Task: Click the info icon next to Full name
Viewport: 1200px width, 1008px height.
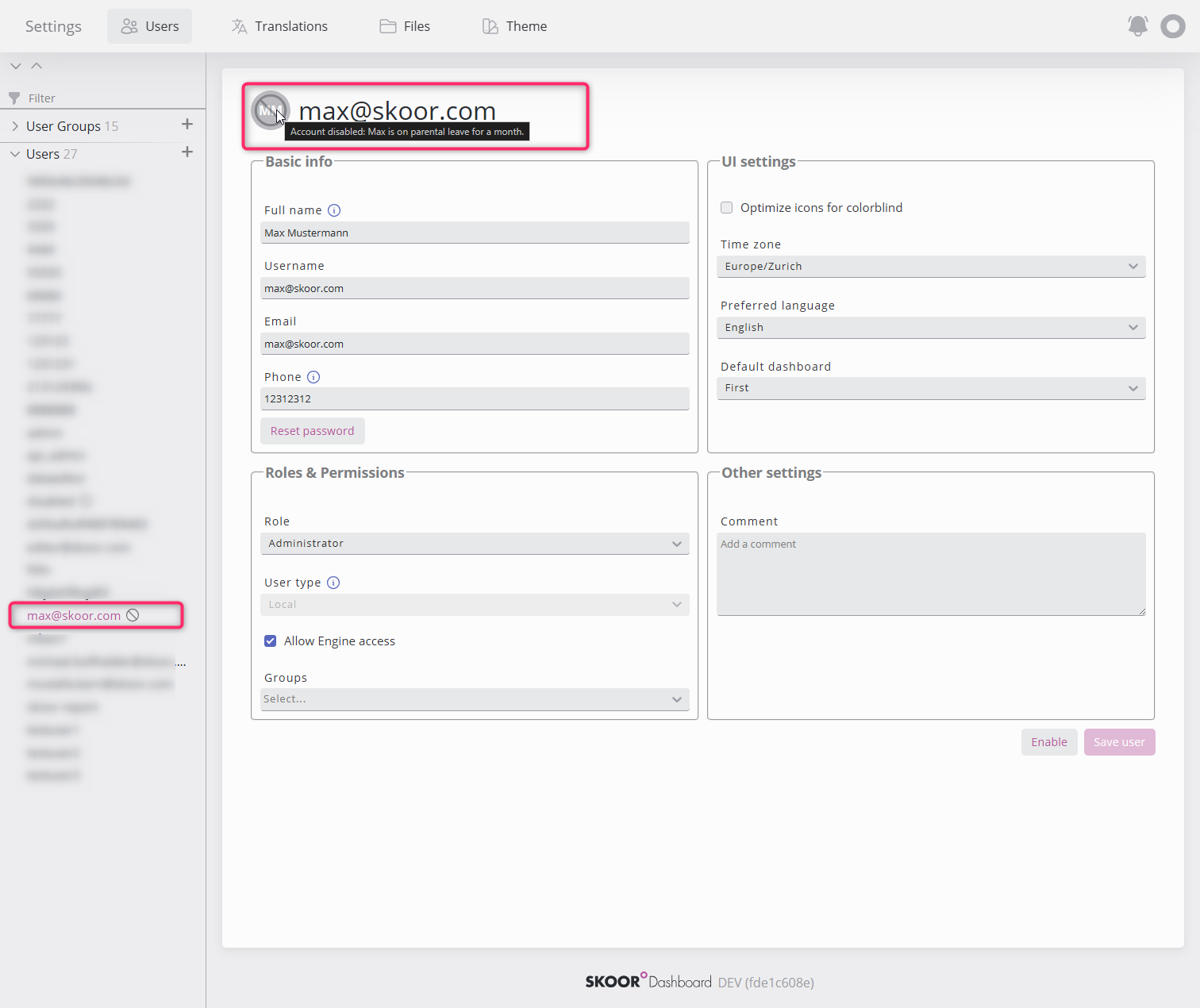Action: tap(334, 210)
